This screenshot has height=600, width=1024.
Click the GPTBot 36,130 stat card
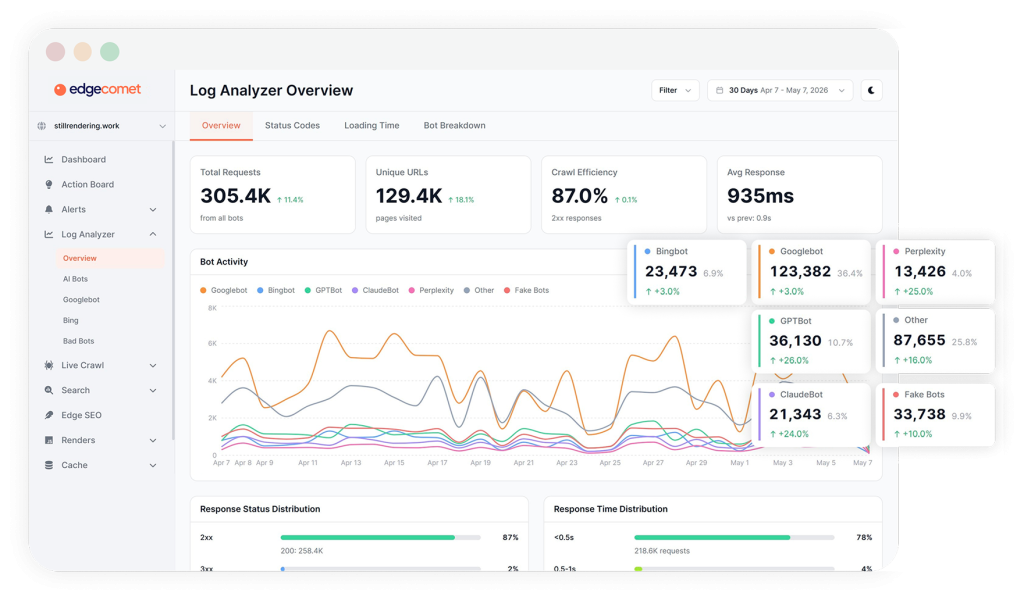tap(810, 341)
